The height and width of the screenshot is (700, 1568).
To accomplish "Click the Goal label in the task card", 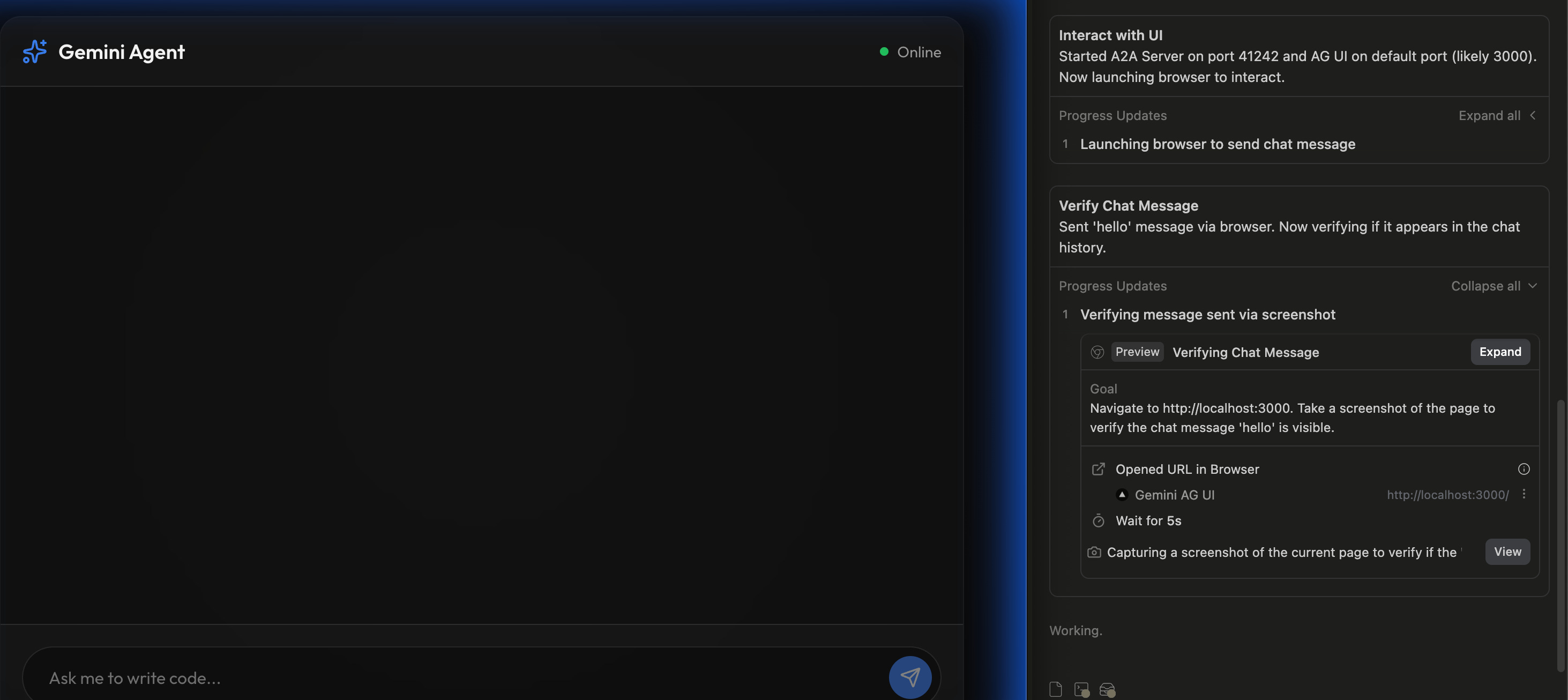I will [x=1103, y=389].
